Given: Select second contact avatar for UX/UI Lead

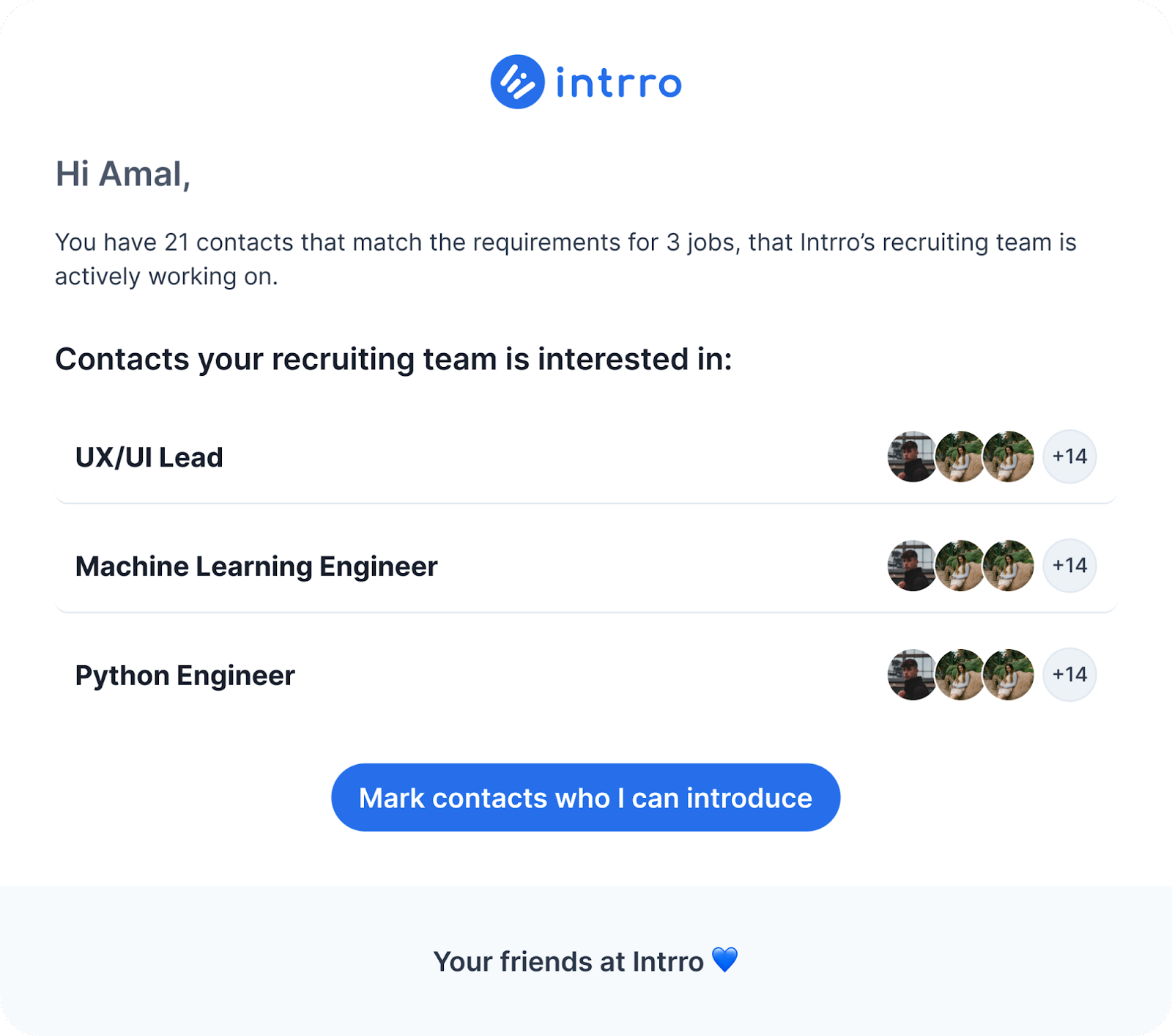Looking at the screenshot, I should click(x=958, y=456).
